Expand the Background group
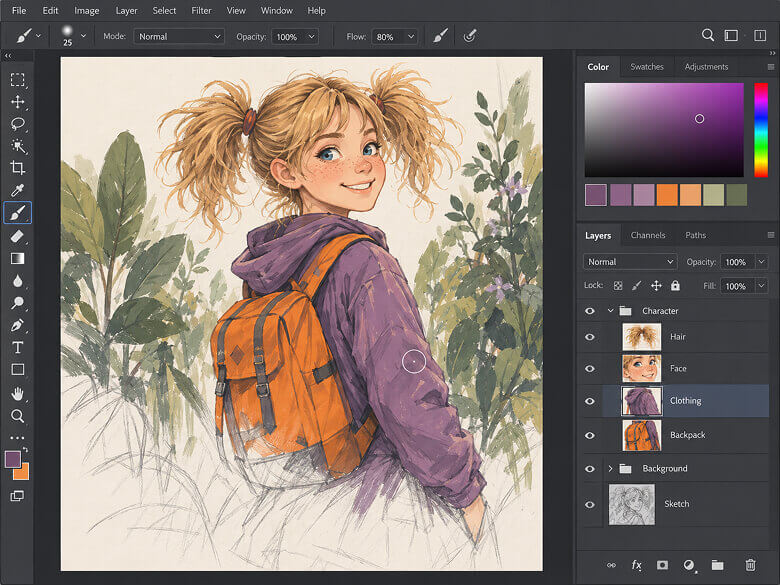This screenshot has height=585, width=780. [x=610, y=469]
